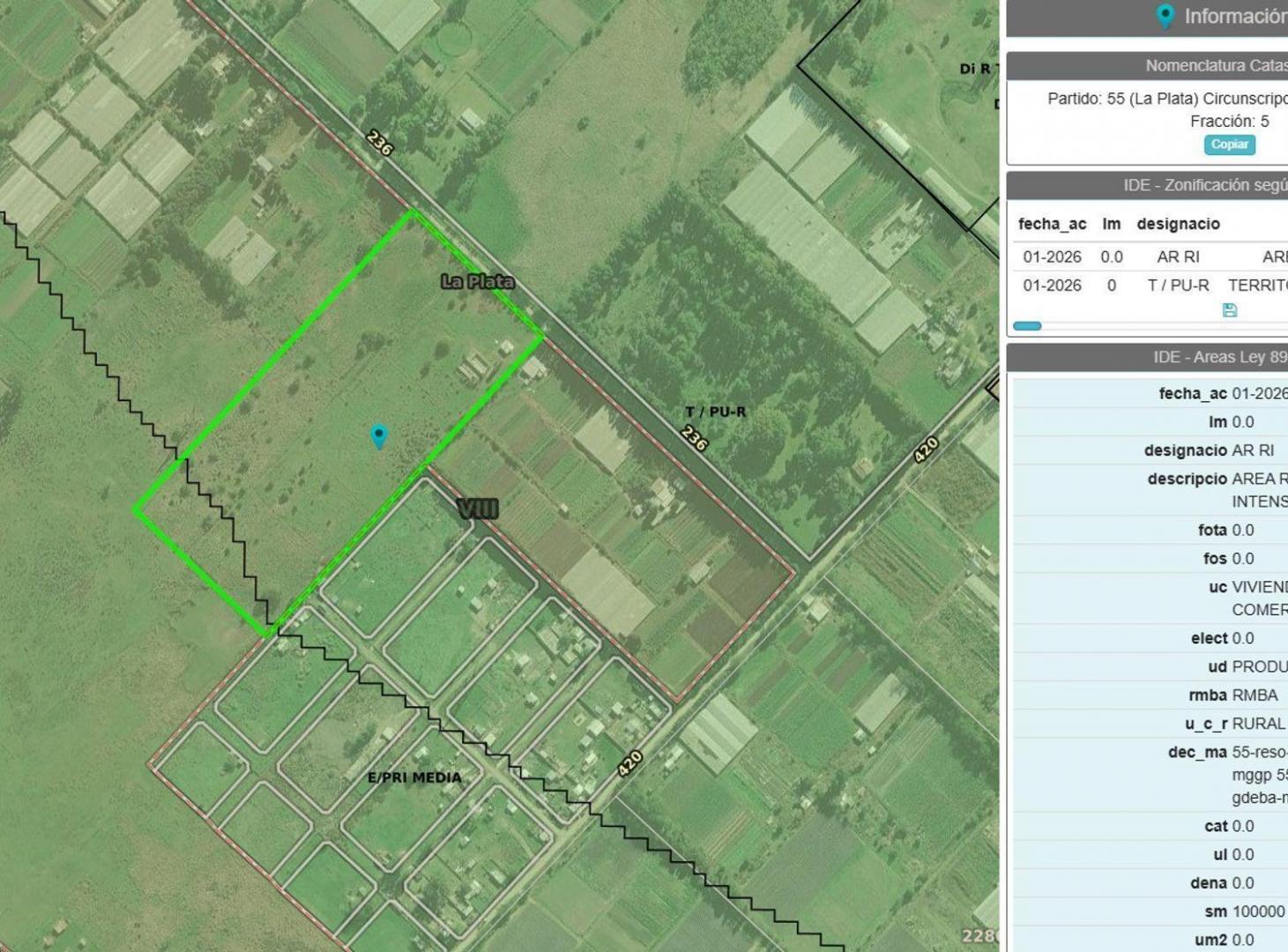Click the designacio AR RI detail row
Screen dimensions: 1288x952
(1150, 450)
